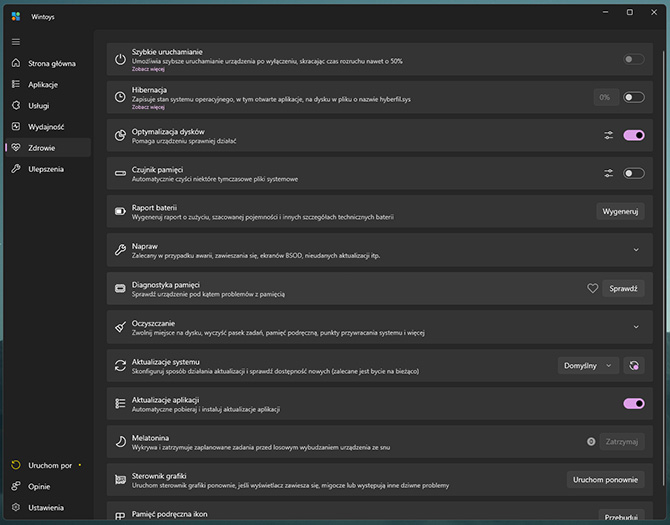Click the Oczyszczanie broom icon

(x=120, y=327)
